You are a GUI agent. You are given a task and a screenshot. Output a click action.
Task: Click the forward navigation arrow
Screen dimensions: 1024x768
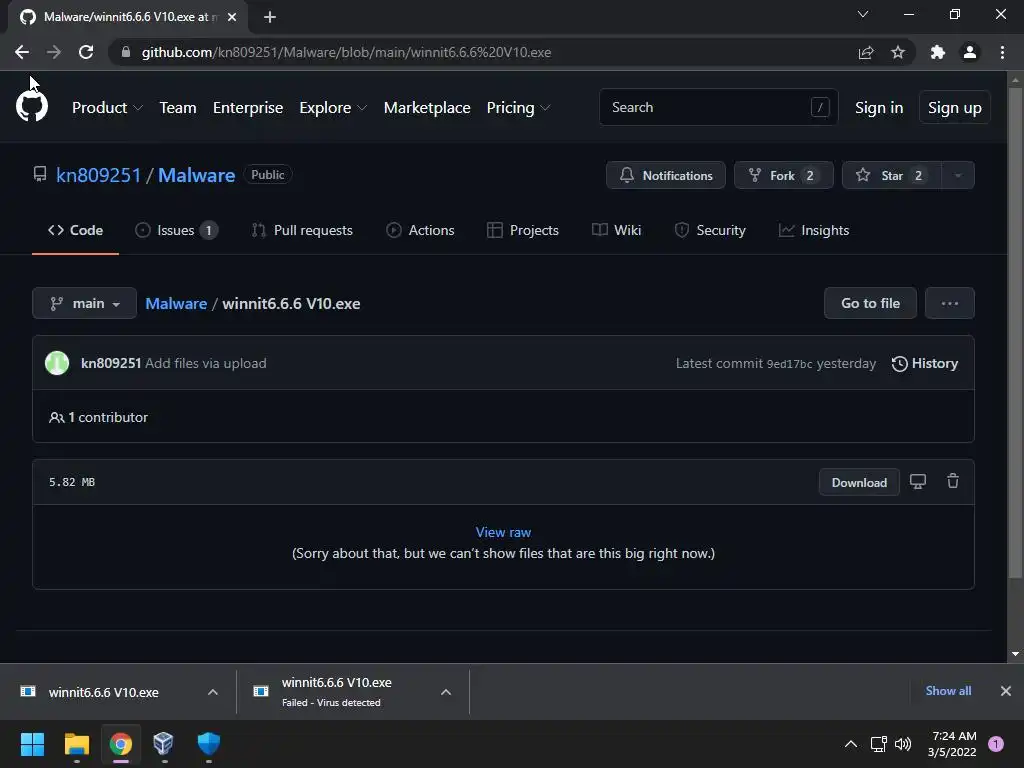tap(54, 52)
